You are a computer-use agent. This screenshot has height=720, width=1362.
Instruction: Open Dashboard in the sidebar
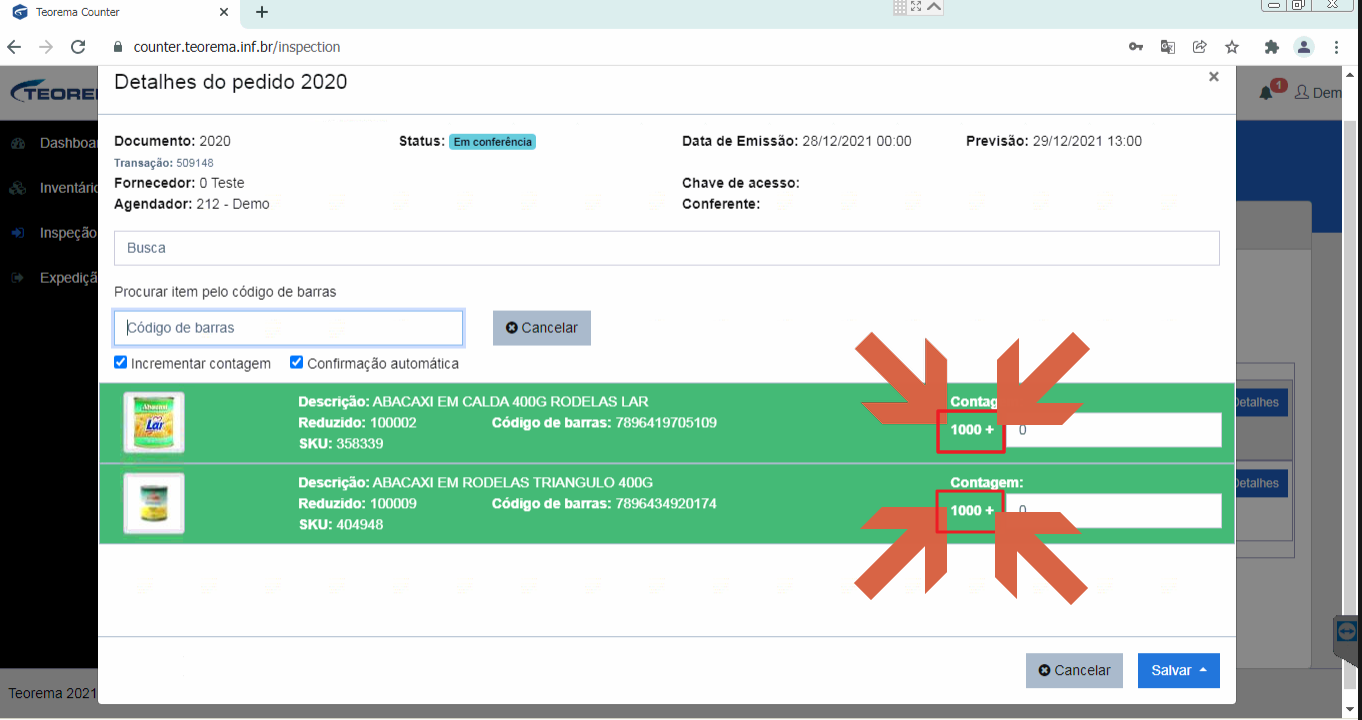click(68, 143)
